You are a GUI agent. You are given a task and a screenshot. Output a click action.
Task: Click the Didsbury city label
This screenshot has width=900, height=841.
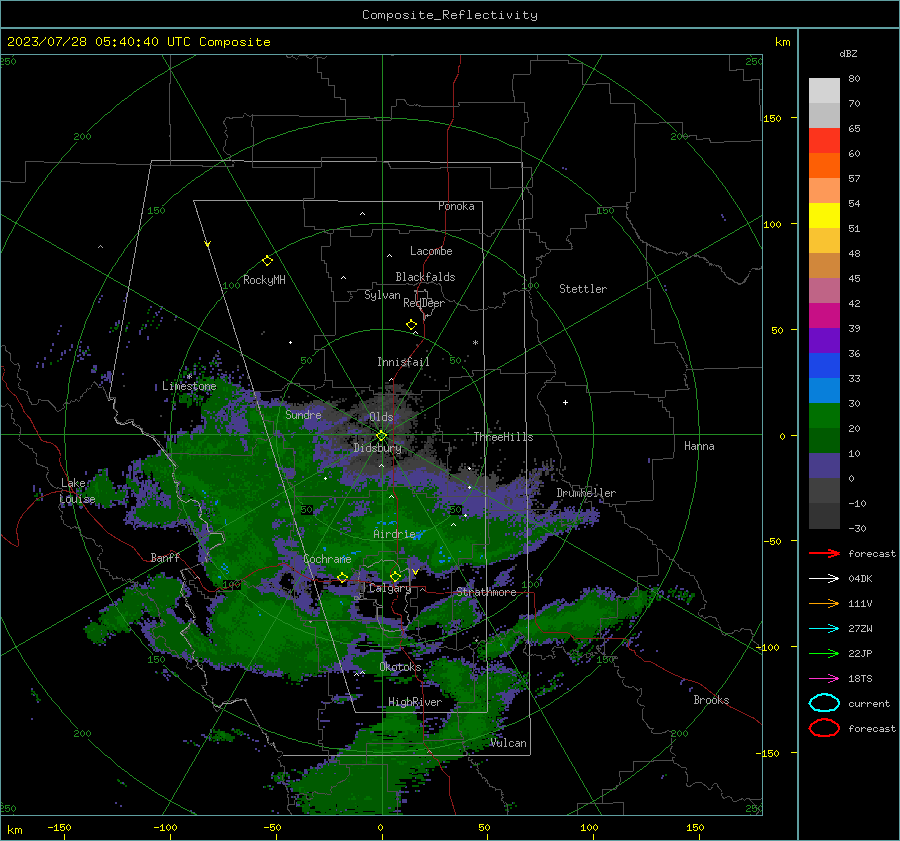click(x=378, y=448)
